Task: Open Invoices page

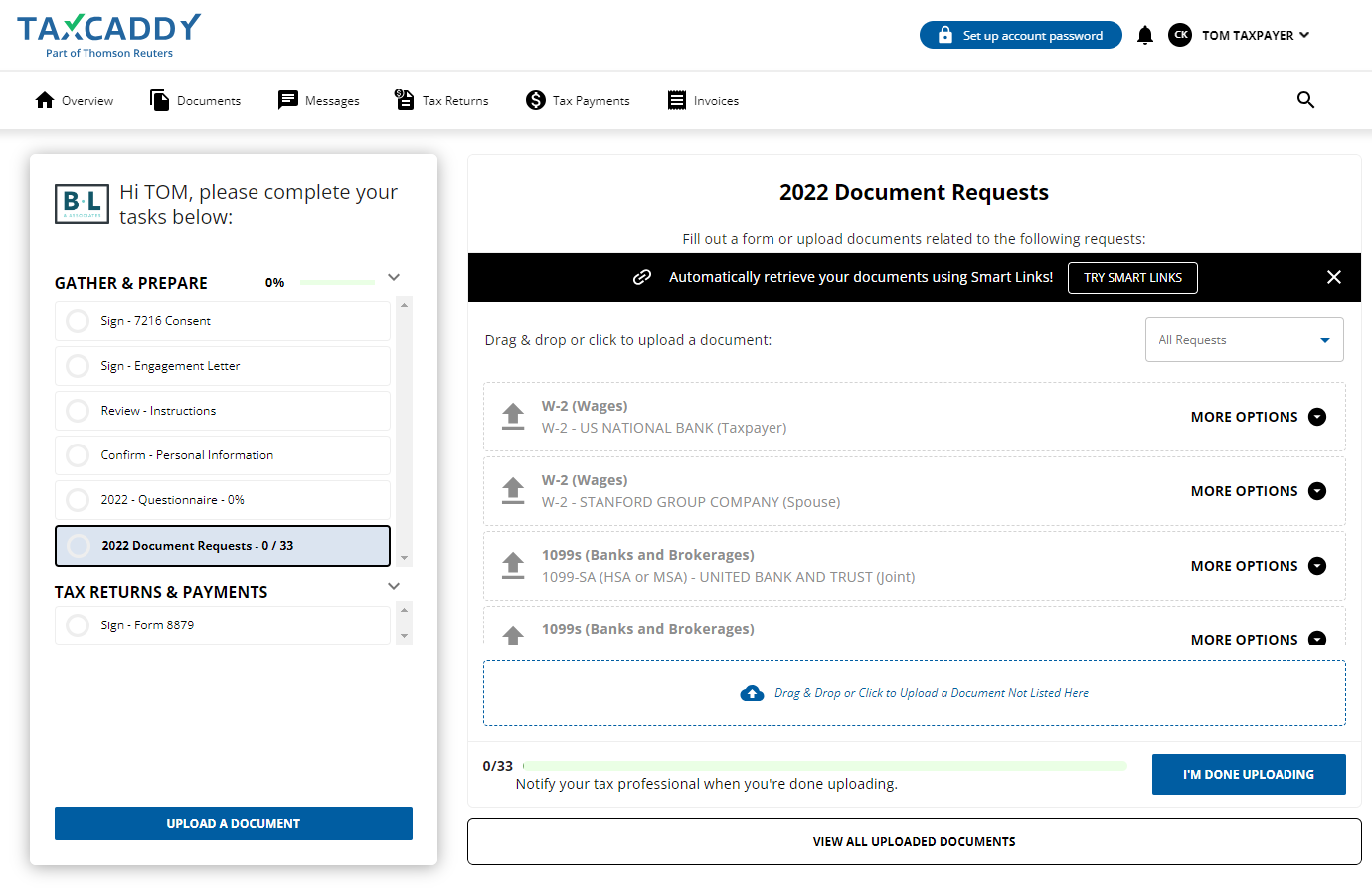Action: tap(704, 100)
